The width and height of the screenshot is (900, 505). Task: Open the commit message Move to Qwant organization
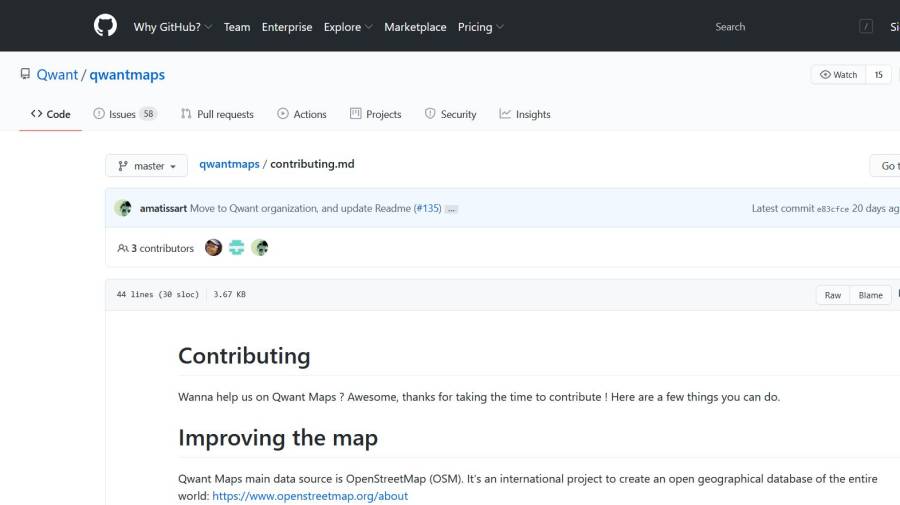tap(300, 208)
